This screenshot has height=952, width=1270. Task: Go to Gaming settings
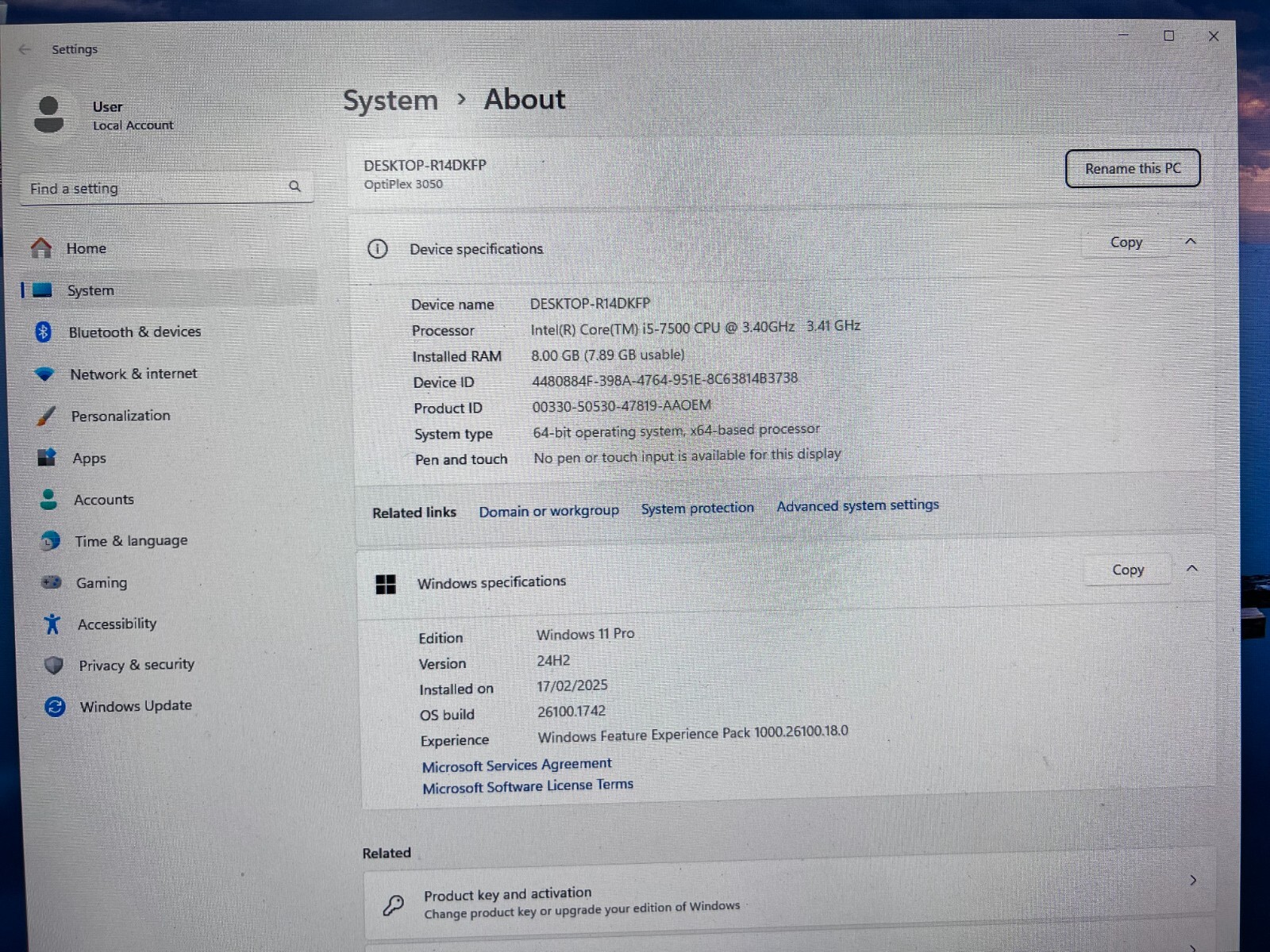click(102, 582)
